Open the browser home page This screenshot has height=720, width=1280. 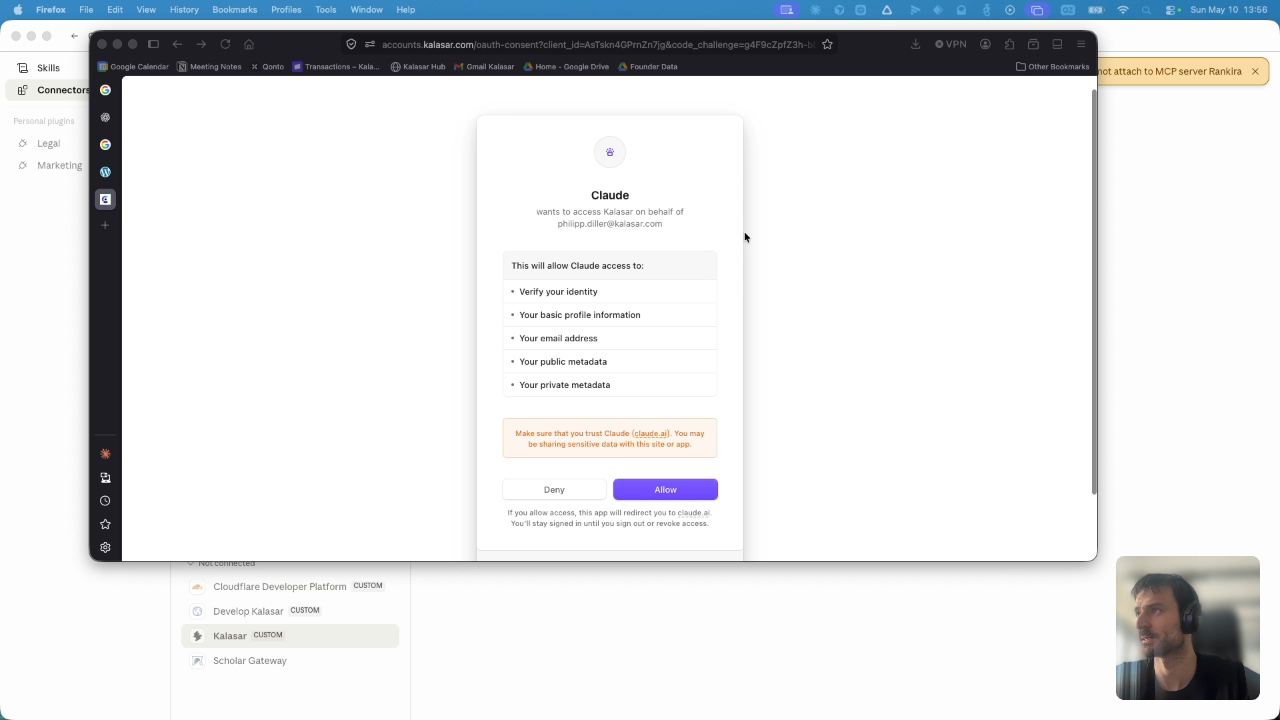click(x=249, y=44)
